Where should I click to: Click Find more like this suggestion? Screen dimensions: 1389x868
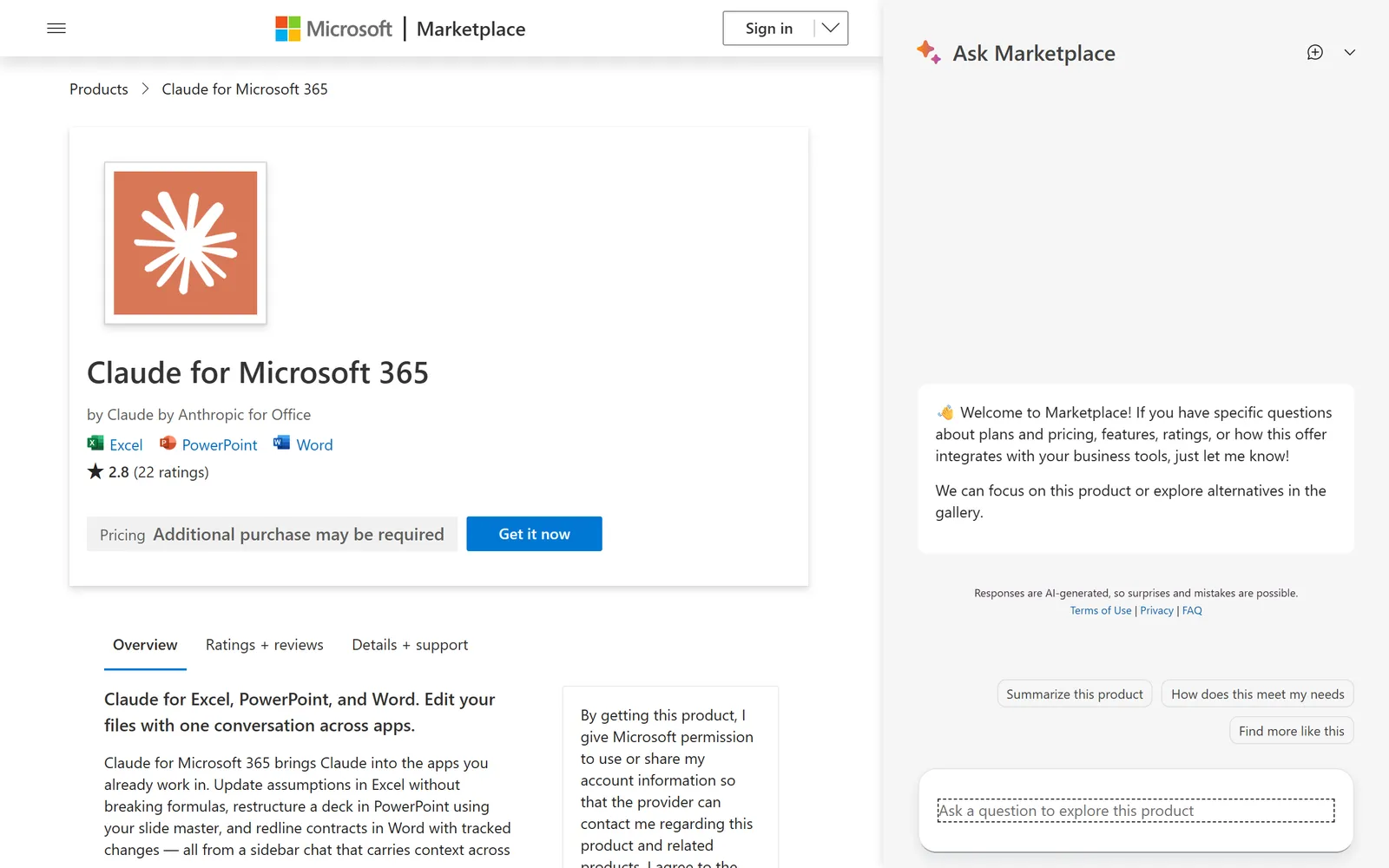tap(1291, 731)
